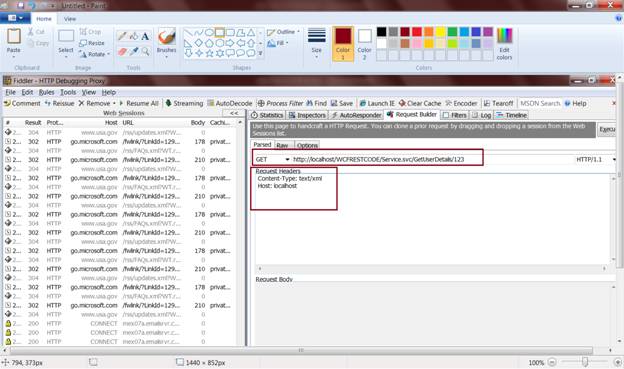
Task: Click Launch IE in Fiddler toolbar
Action: [377, 103]
